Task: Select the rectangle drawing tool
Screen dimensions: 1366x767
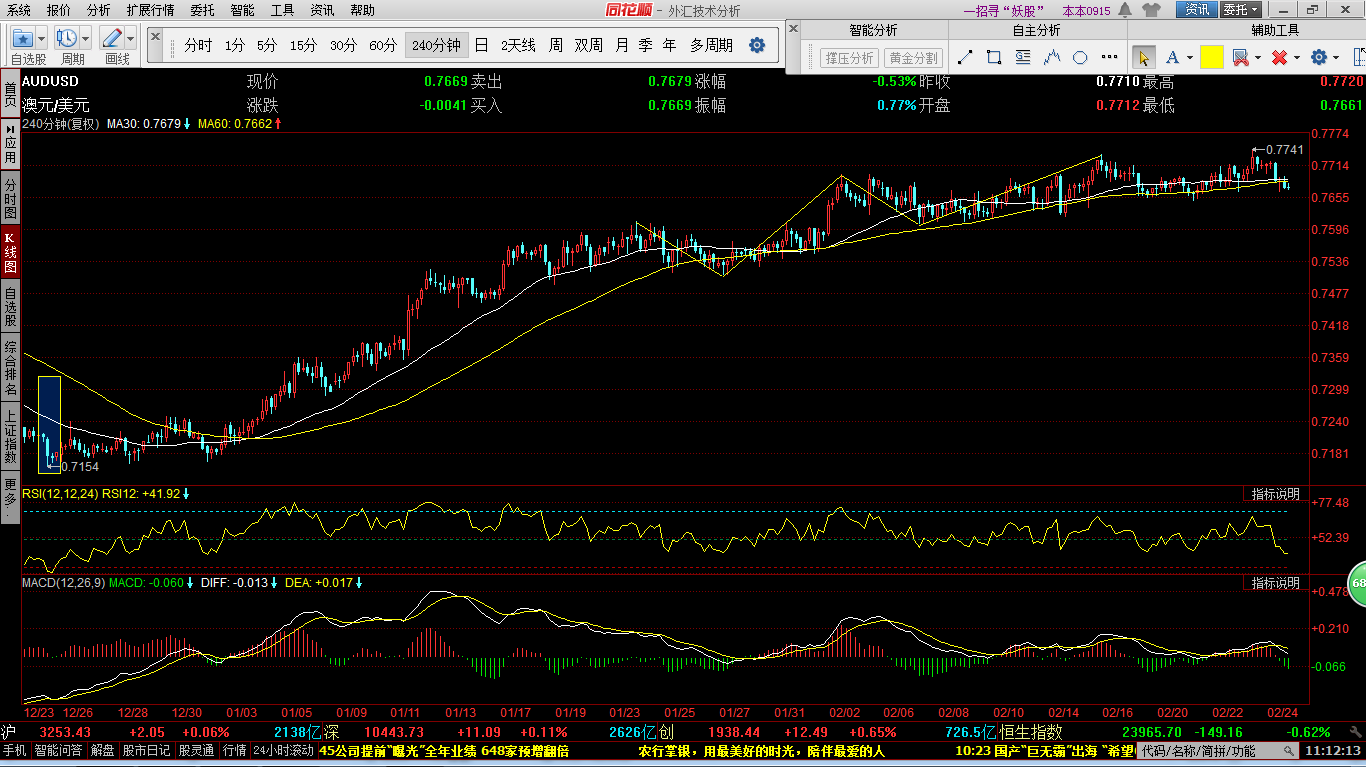Action: point(993,58)
